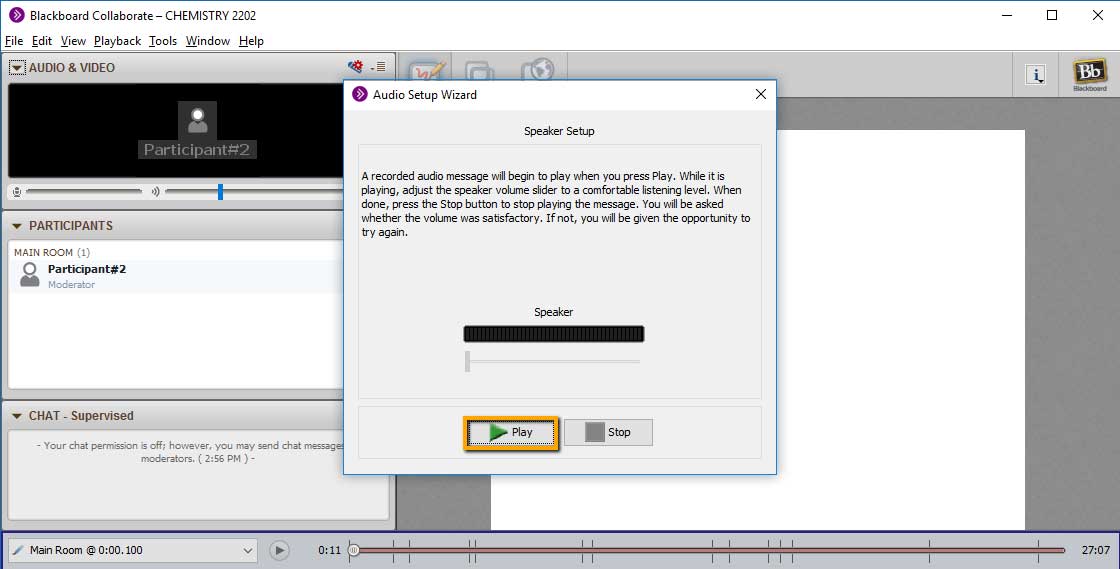
Task: Collapse the CHAT - Supervised panel
Action: 17,416
